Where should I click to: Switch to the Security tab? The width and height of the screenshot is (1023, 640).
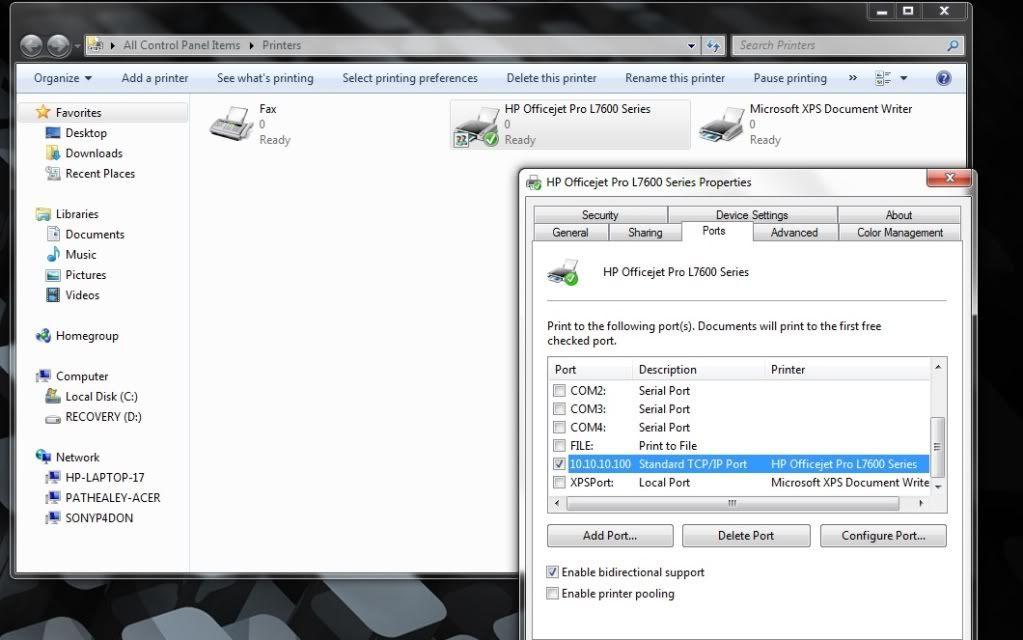[600, 215]
